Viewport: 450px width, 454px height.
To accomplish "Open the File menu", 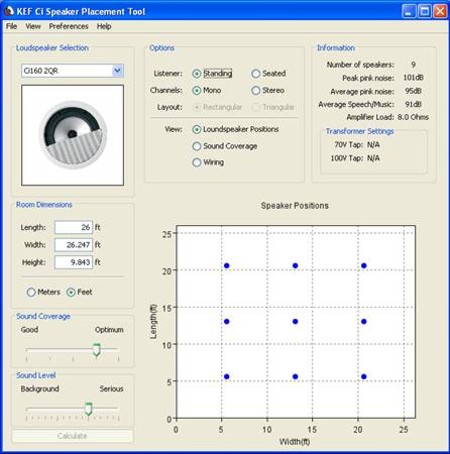I will click(x=12, y=26).
